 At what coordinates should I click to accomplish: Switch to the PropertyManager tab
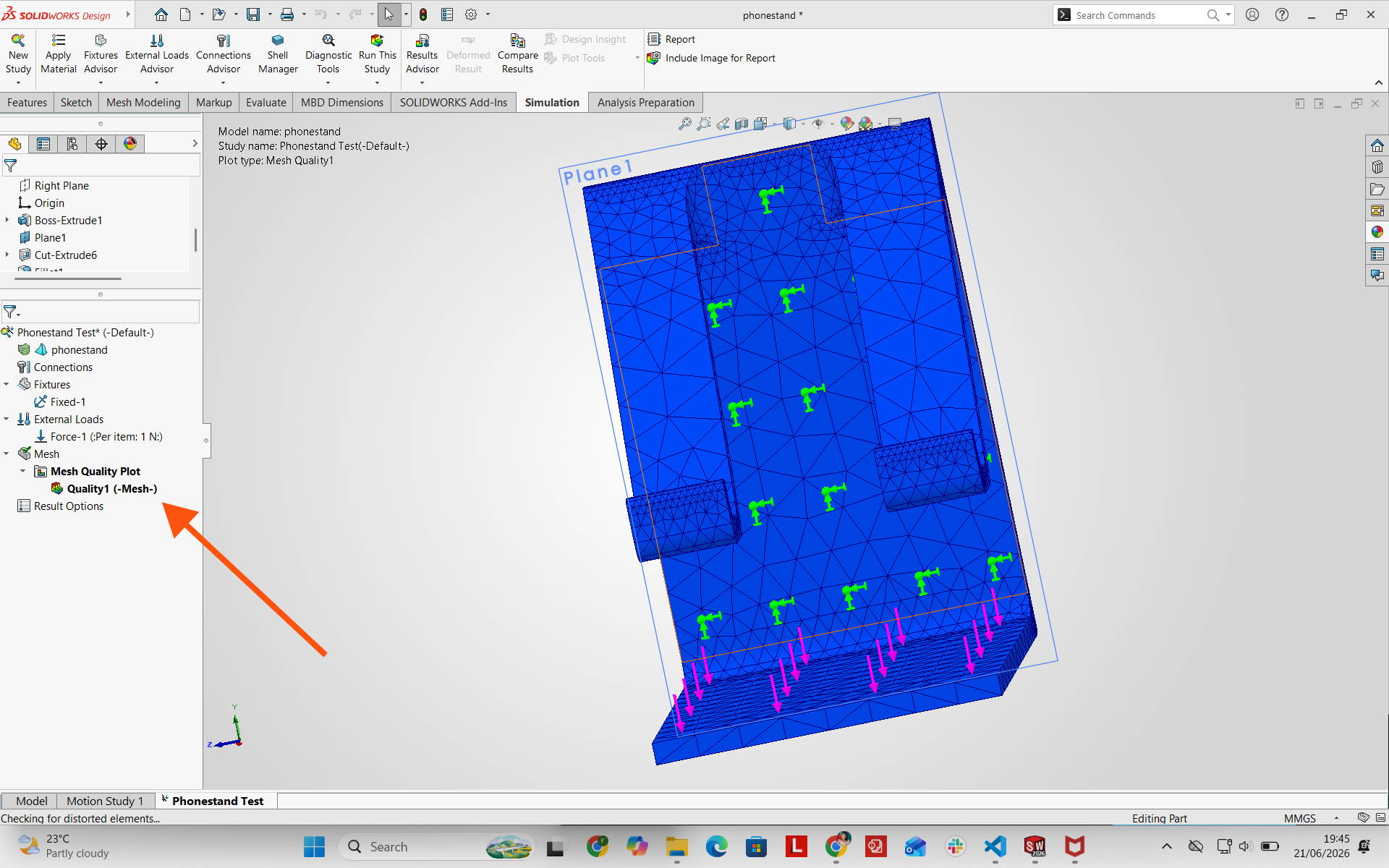pos(43,144)
